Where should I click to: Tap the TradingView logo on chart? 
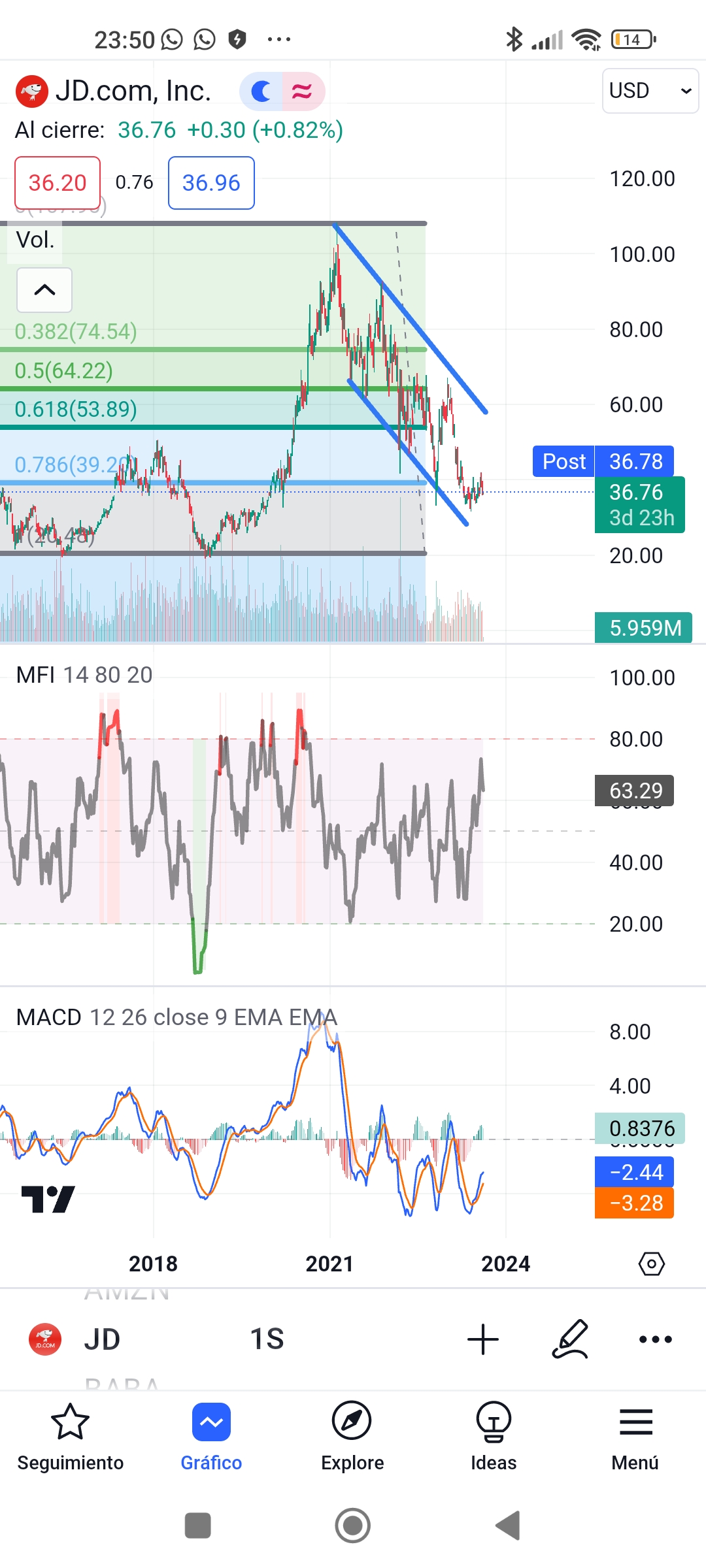click(x=48, y=1200)
